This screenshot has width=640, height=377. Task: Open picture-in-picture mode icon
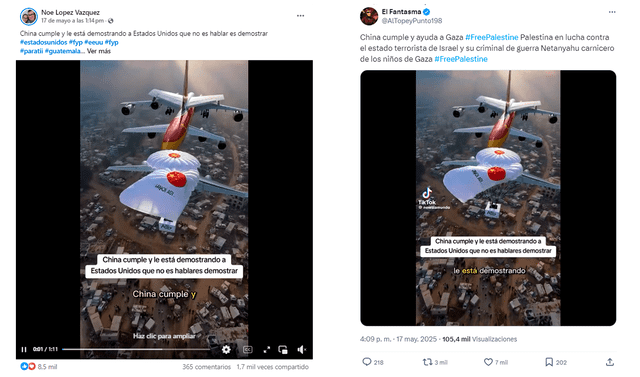[x=282, y=350]
